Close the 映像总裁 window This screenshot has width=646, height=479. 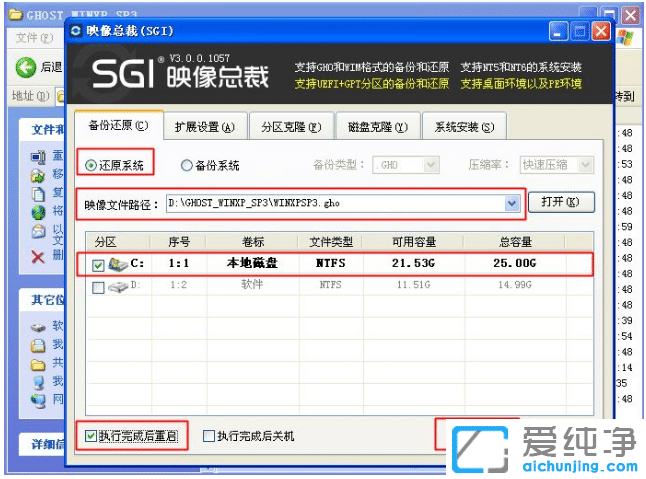601,31
